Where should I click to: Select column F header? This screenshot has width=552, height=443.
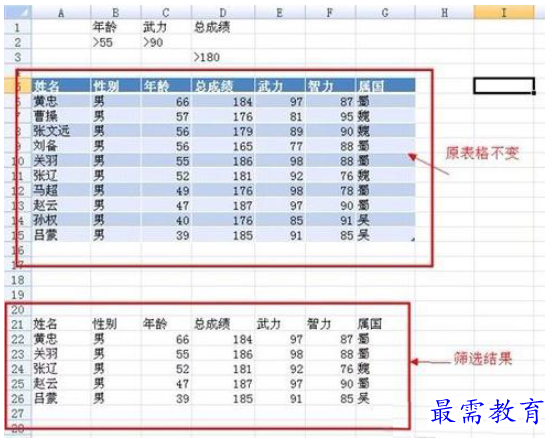coord(330,13)
